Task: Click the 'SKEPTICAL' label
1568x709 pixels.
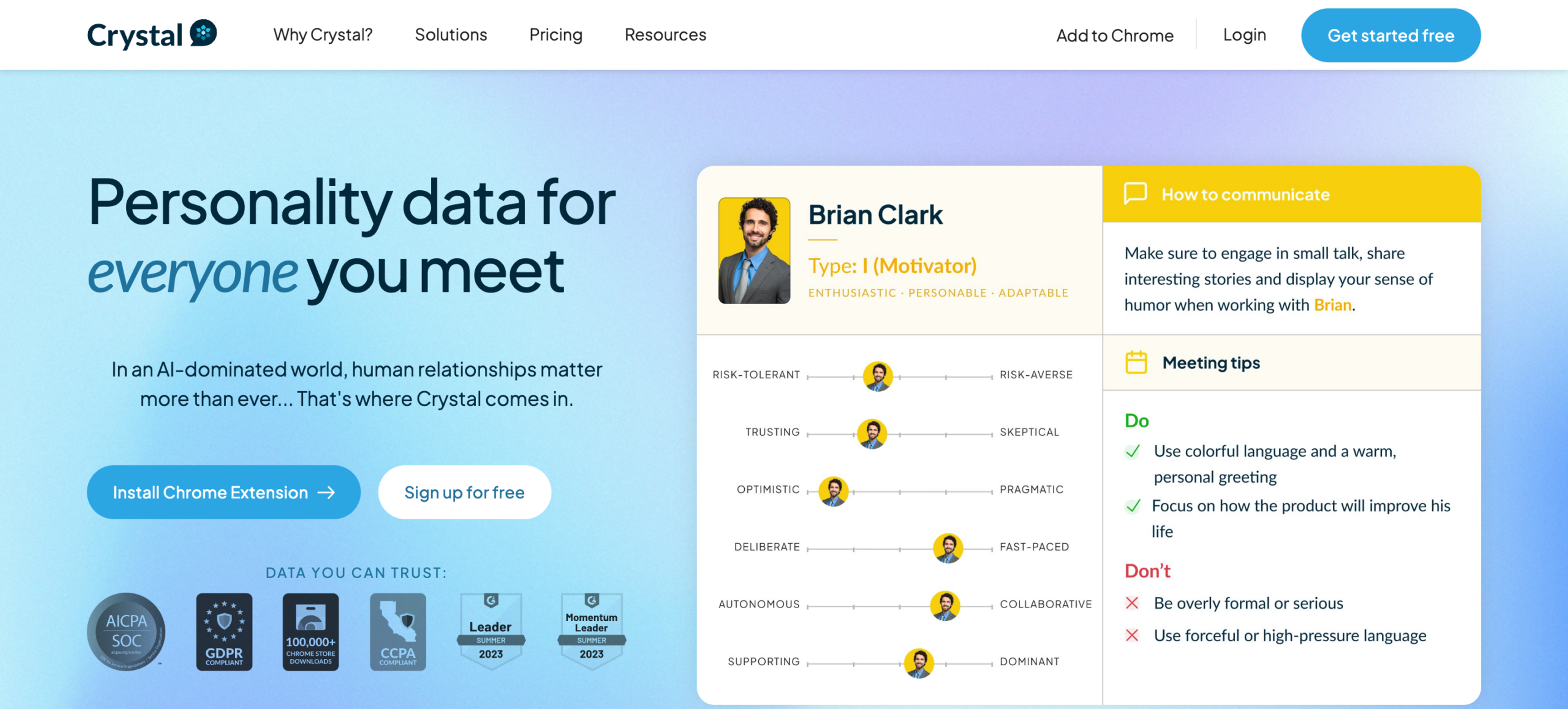Action: click(1029, 432)
